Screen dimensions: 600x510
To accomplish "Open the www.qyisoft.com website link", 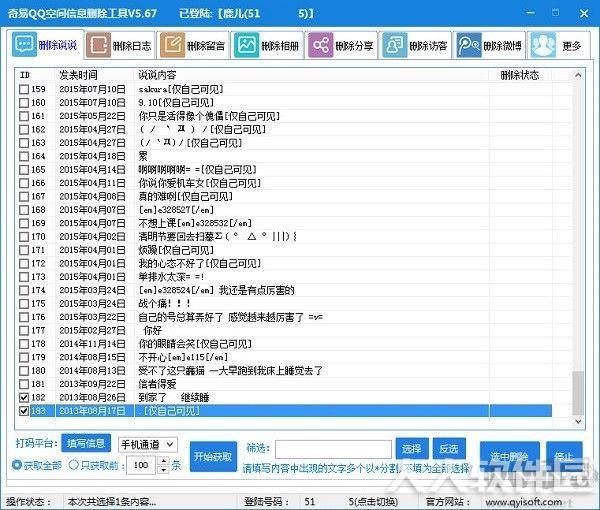I will tap(524, 502).
